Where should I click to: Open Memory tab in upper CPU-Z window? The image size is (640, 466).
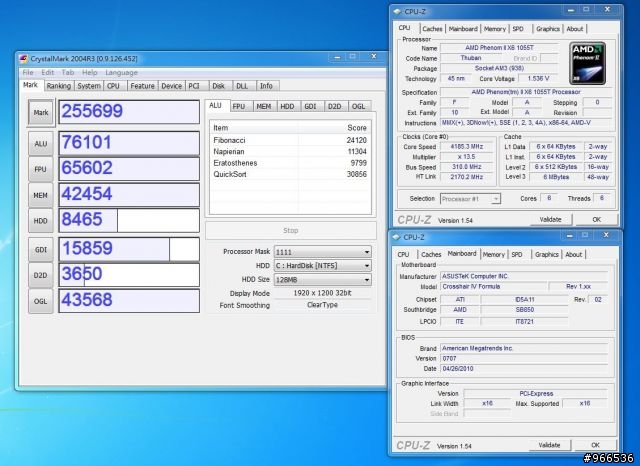(x=495, y=29)
